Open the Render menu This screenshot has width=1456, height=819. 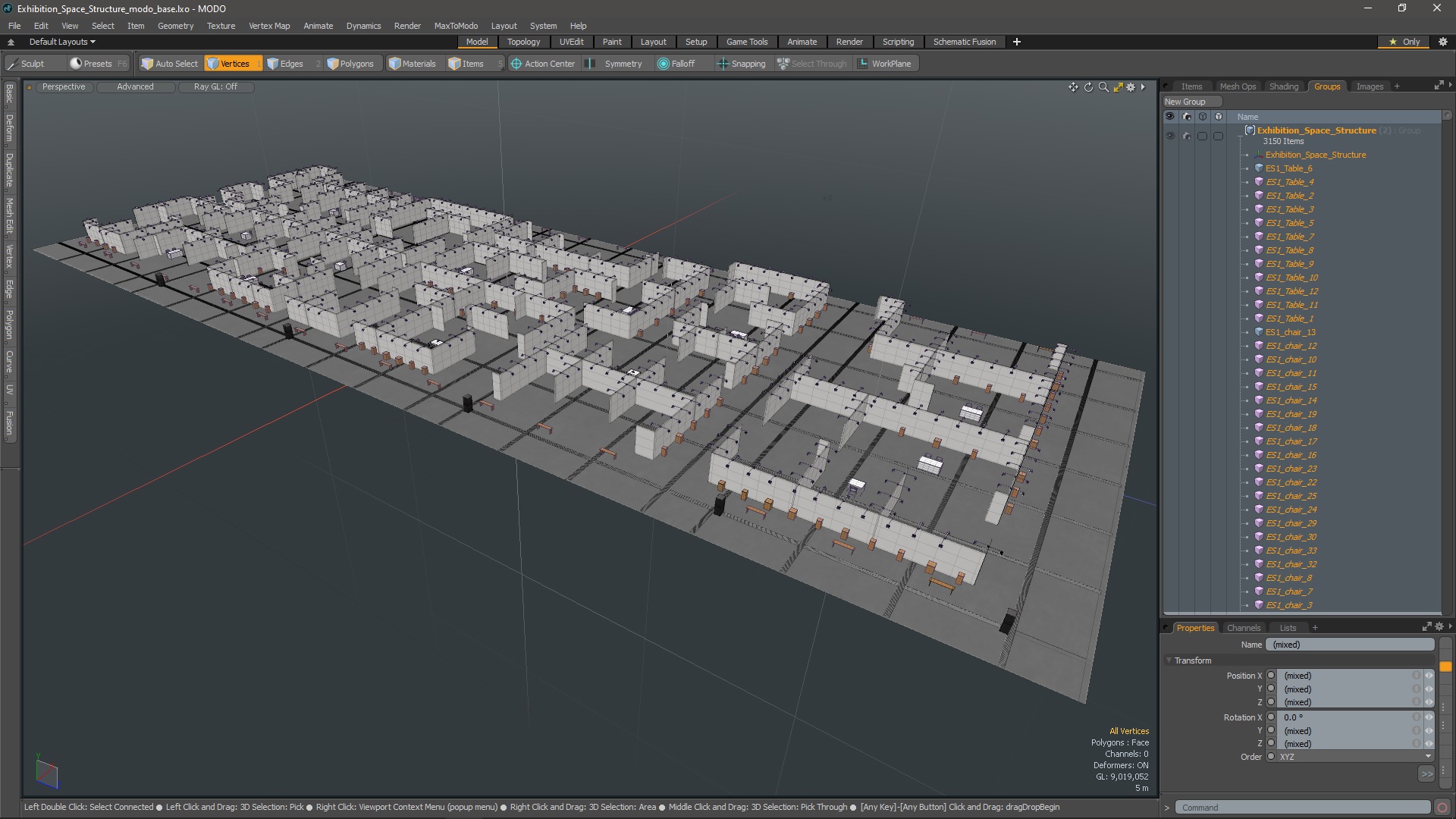click(407, 26)
